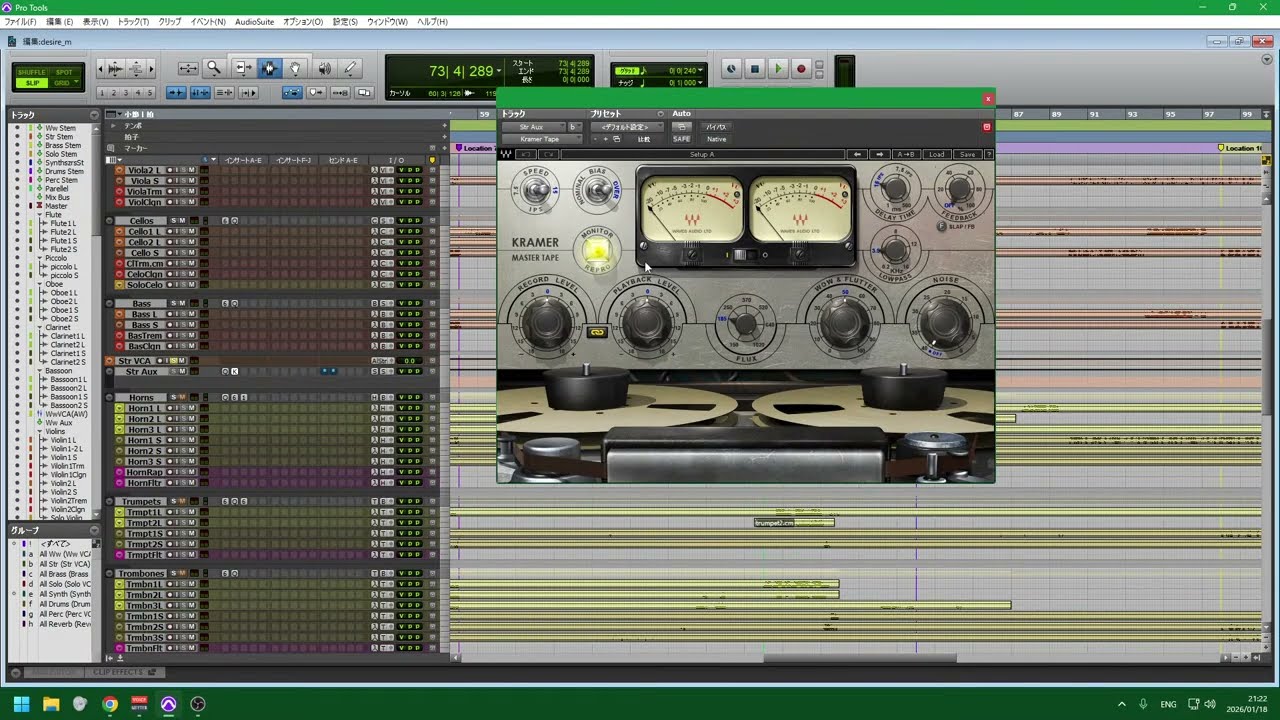Open File Explorer from the taskbar
1280x720 pixels.
coord(51,704)
